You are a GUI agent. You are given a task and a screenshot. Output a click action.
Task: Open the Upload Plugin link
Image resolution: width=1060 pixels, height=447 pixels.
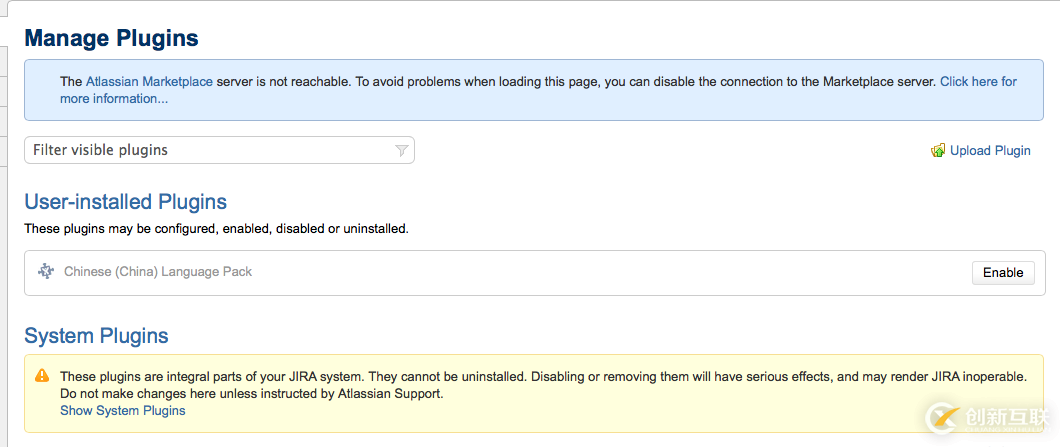[x=990, y=150]
